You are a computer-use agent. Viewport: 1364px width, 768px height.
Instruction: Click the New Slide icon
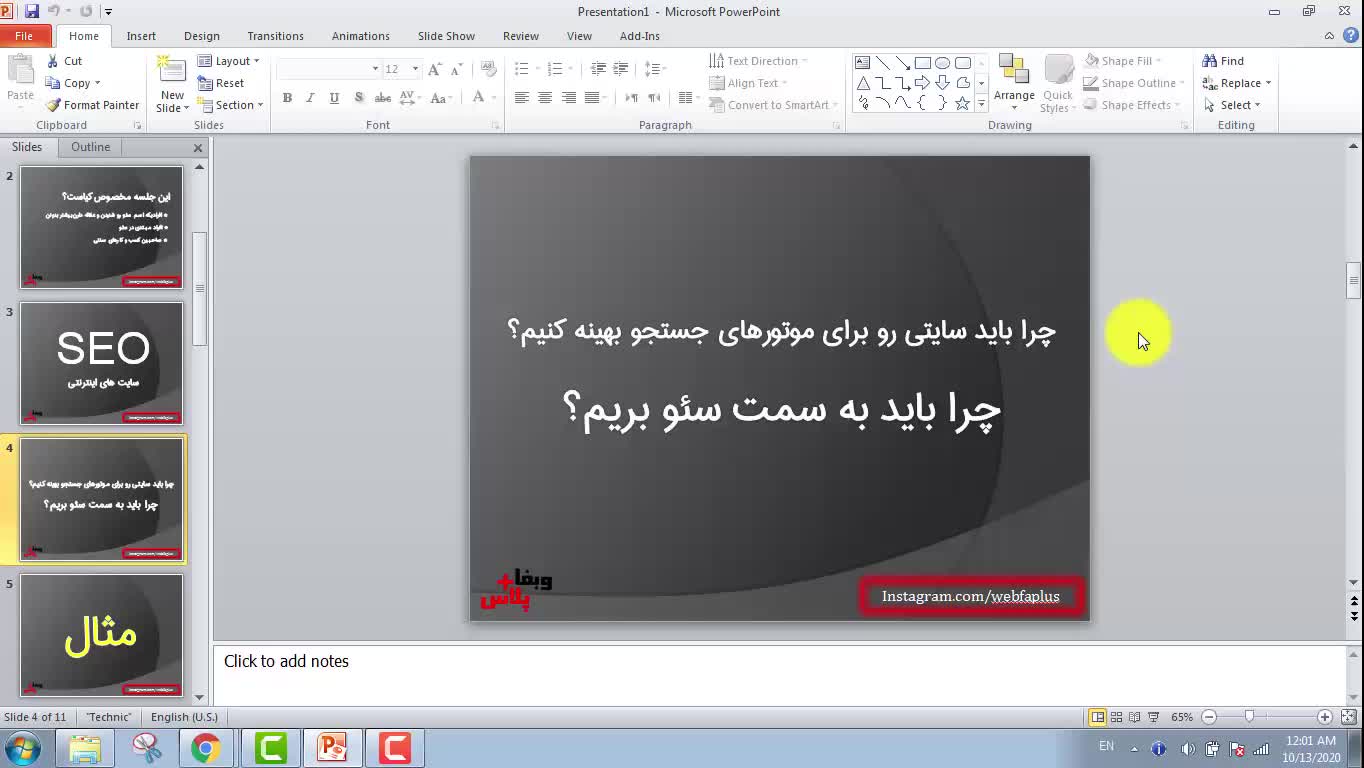coord(172,74)
